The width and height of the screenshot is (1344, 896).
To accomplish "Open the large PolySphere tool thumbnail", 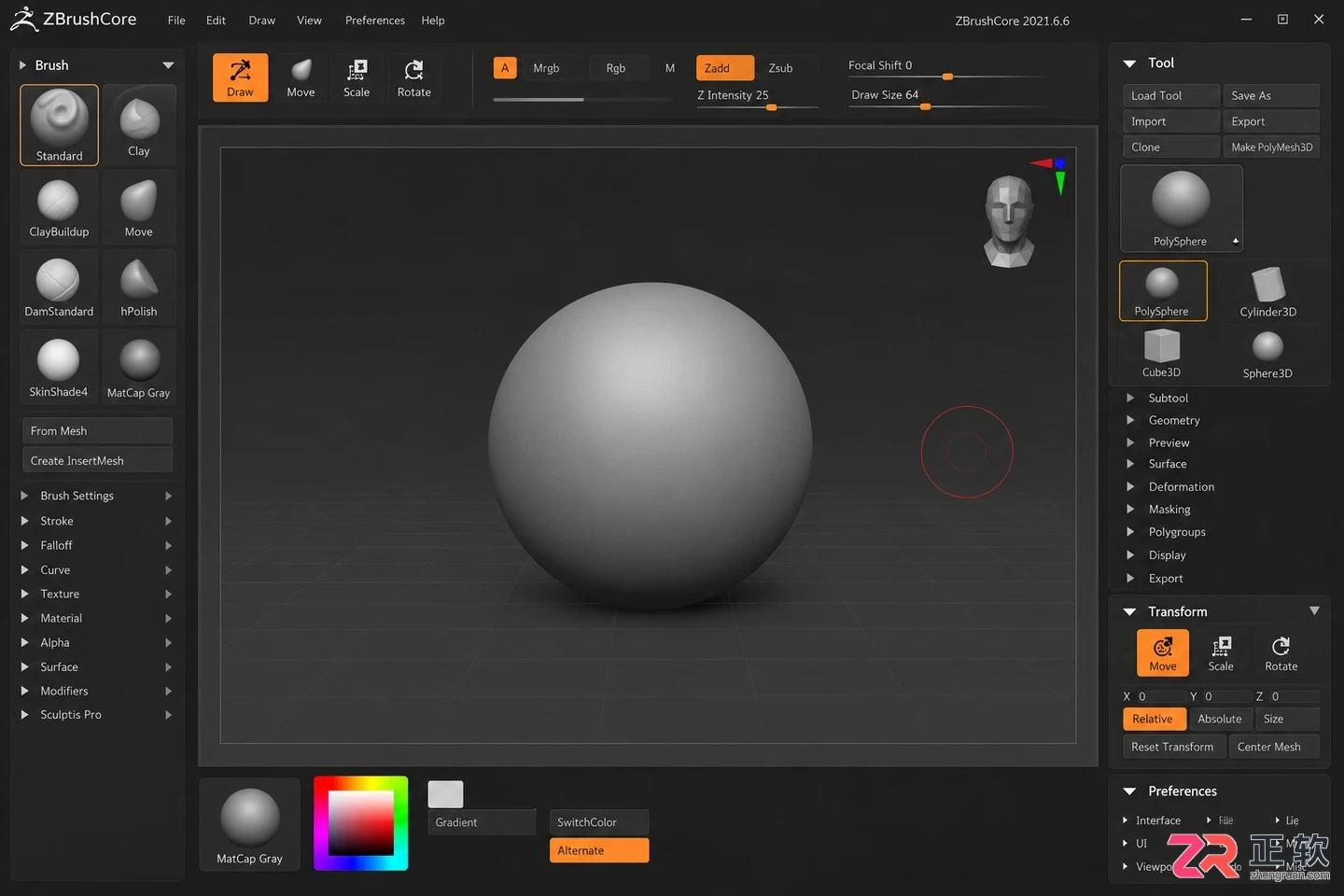I will pyautogui.click(x=1181, y=208).
